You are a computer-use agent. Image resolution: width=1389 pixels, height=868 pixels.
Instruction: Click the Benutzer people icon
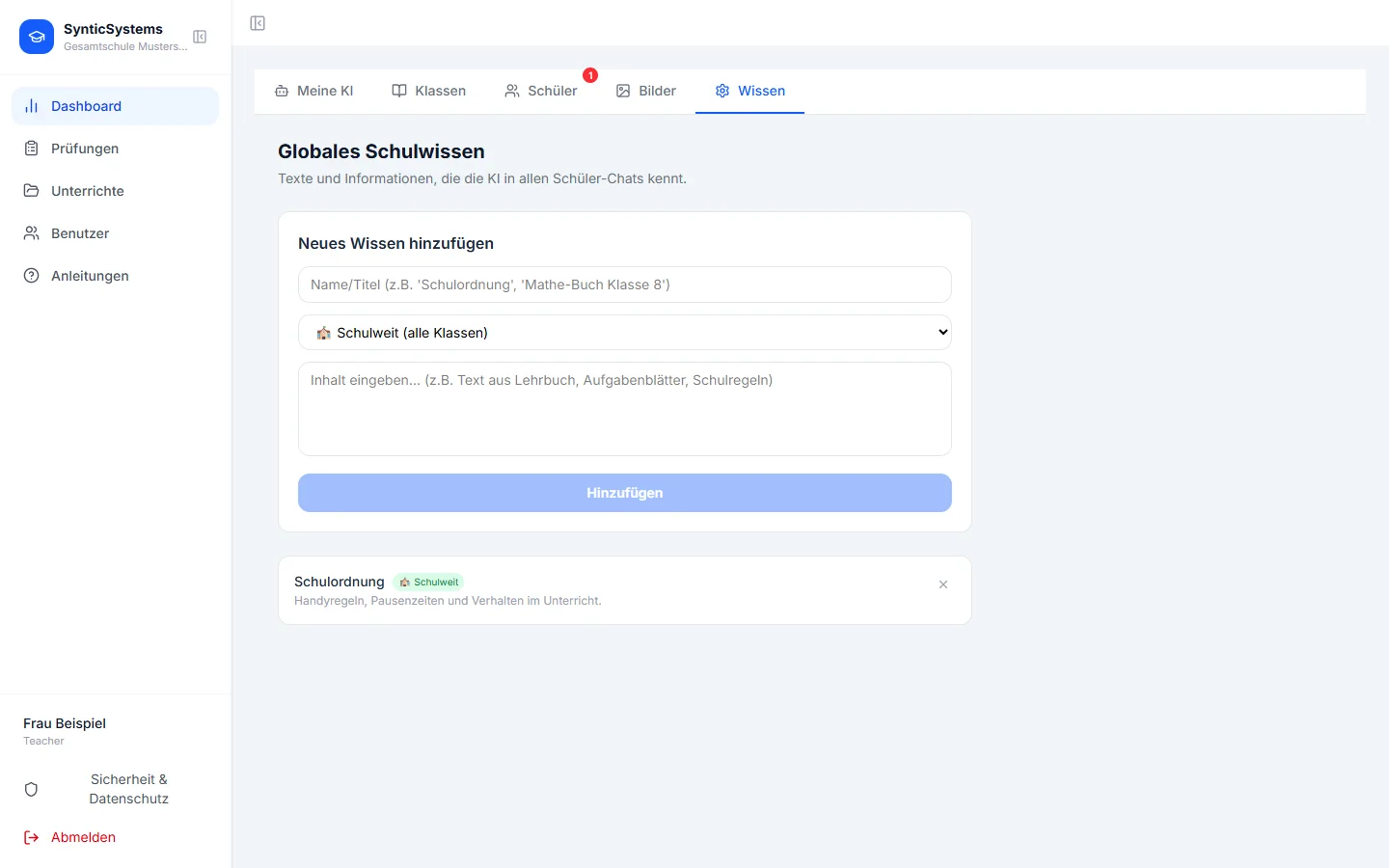click(x=32, y=233)
